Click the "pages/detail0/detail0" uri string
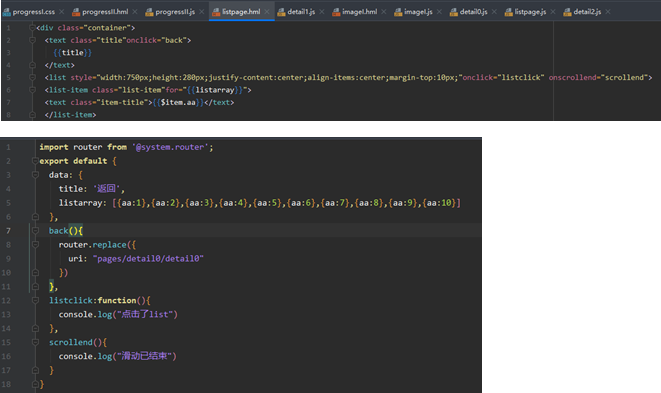 (148, 258)
